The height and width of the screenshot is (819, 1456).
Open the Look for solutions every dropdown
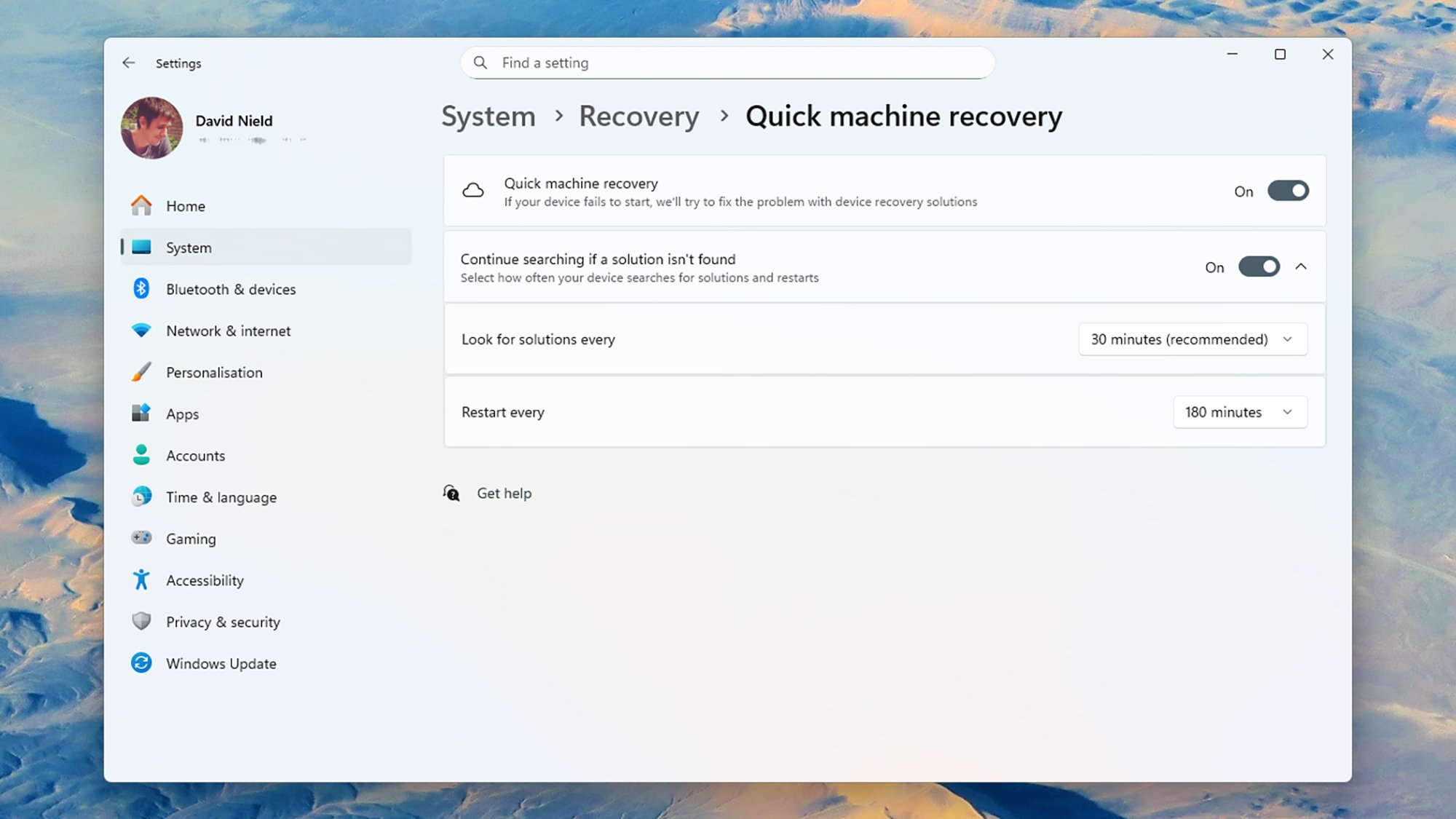[1192, 339]
